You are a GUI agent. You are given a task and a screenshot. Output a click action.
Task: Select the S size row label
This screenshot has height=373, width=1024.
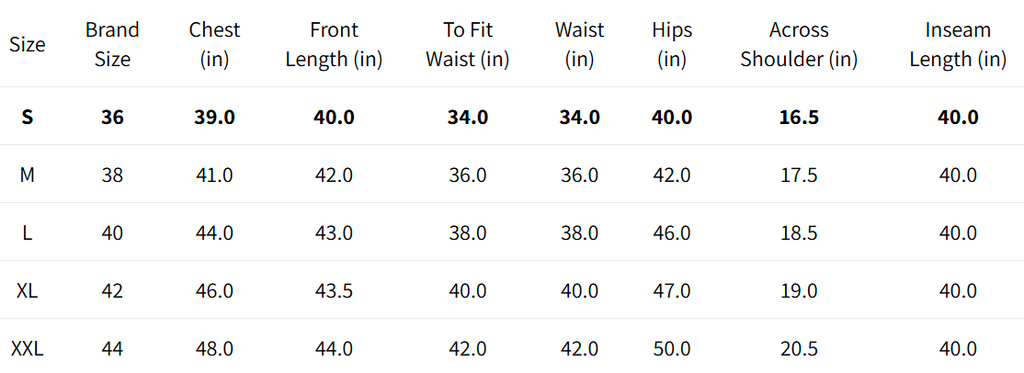point(27,117)
